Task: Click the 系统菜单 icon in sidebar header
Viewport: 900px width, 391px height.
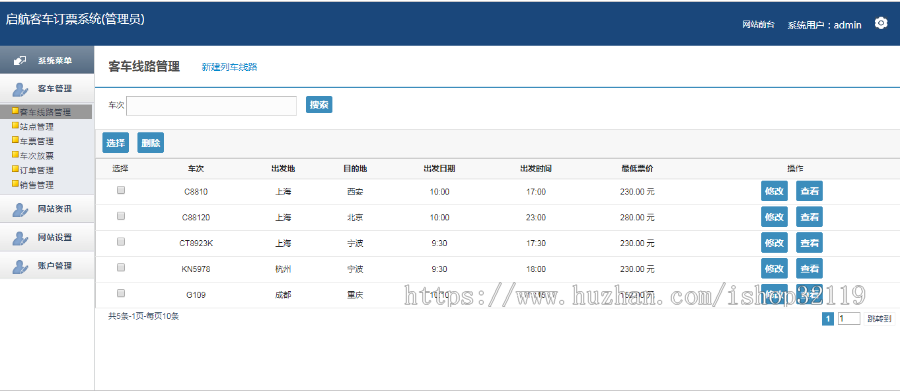Action: [20, 60]
